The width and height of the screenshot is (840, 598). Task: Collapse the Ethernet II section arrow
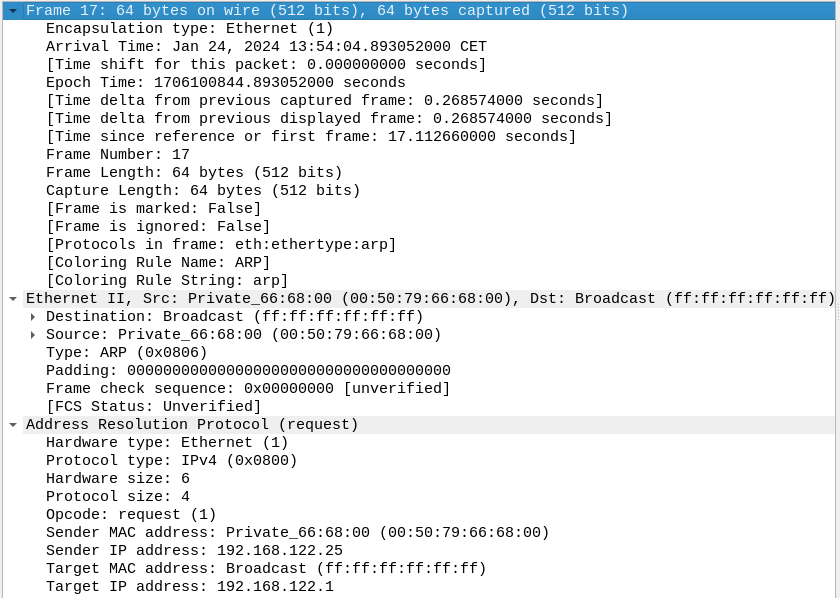point(13,298)
